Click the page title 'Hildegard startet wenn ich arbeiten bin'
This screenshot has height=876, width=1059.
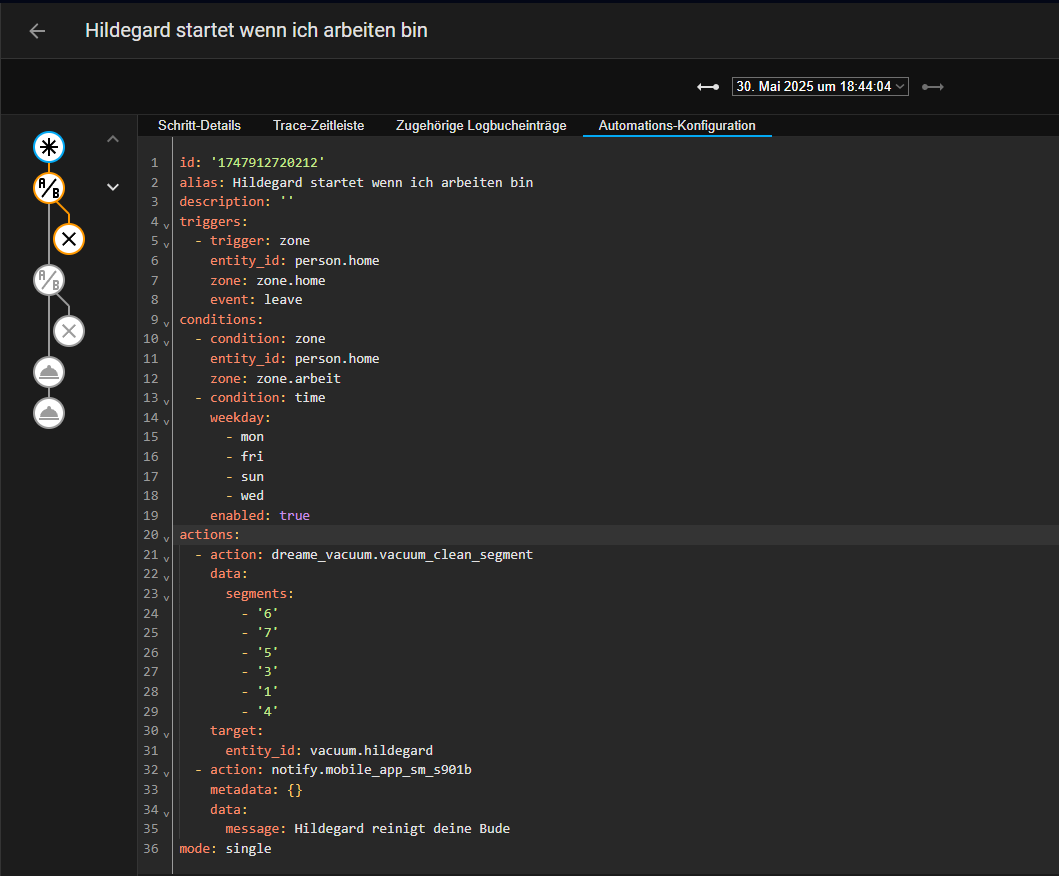[x=256, y=30]
